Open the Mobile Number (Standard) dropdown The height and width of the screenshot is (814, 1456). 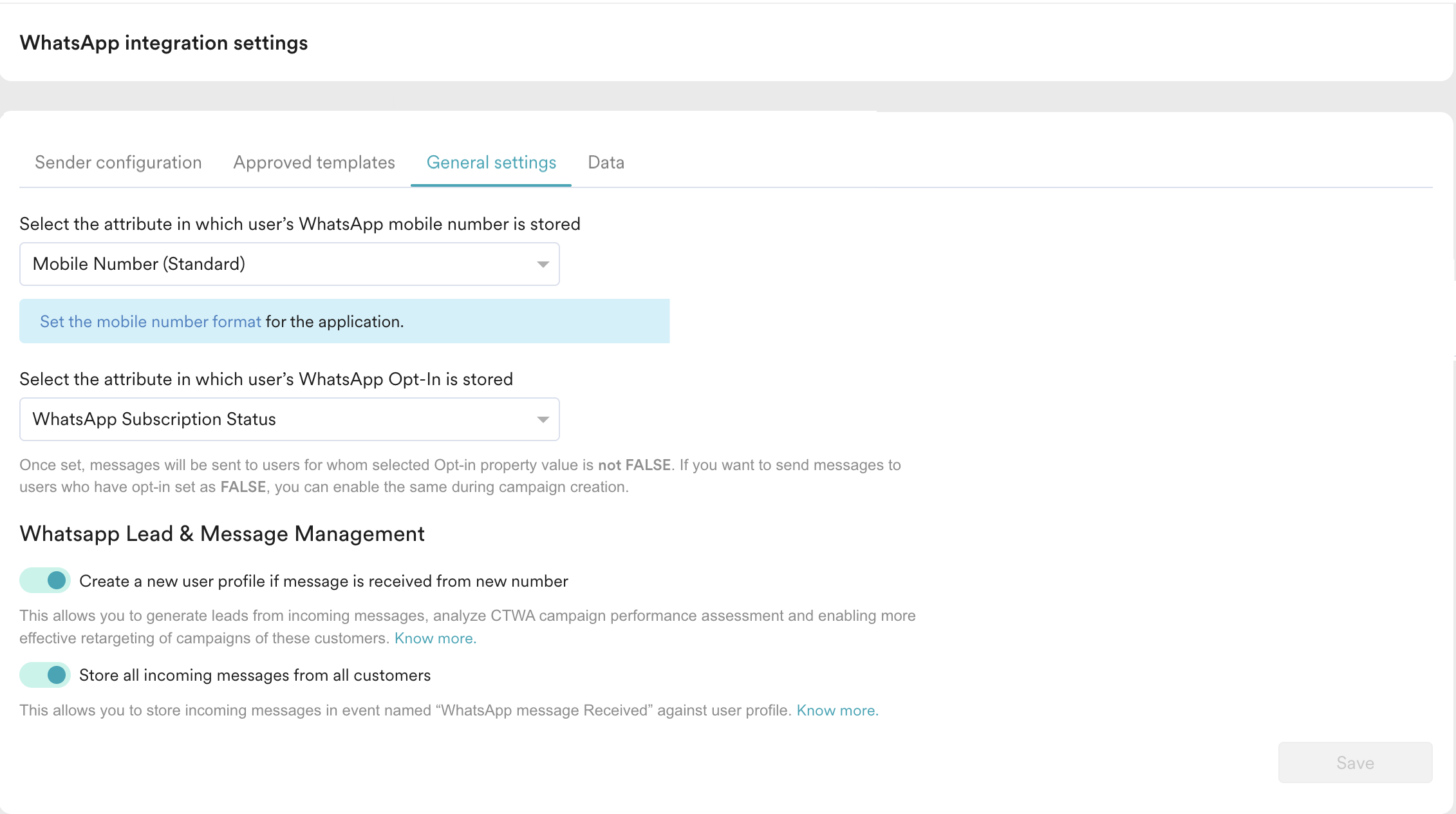coord(290,264)
